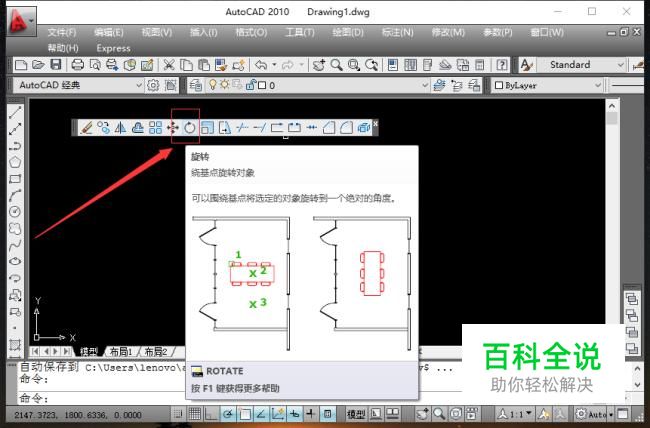This screenshot has width=650, height=428.
Task: Toggle Grid display in status bar
Action: coord(195,413)
